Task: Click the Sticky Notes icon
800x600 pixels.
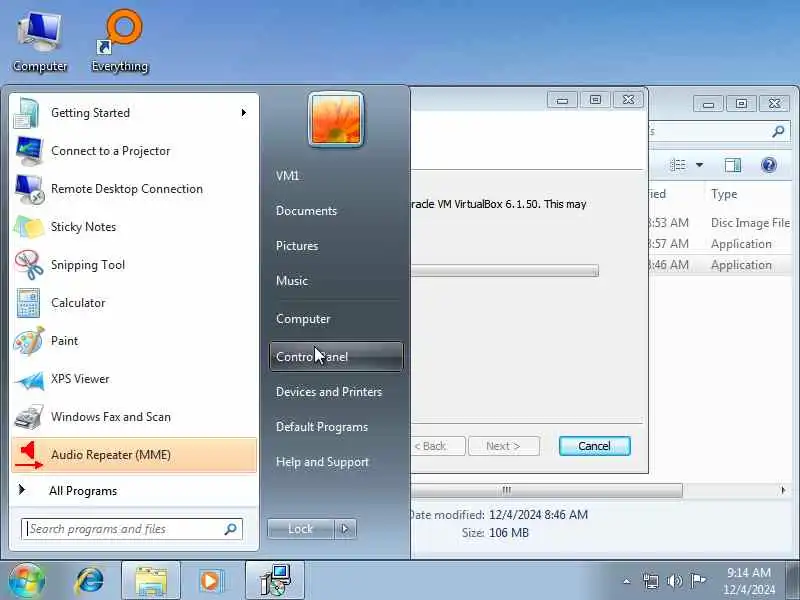Action: (x=29, y=227)
